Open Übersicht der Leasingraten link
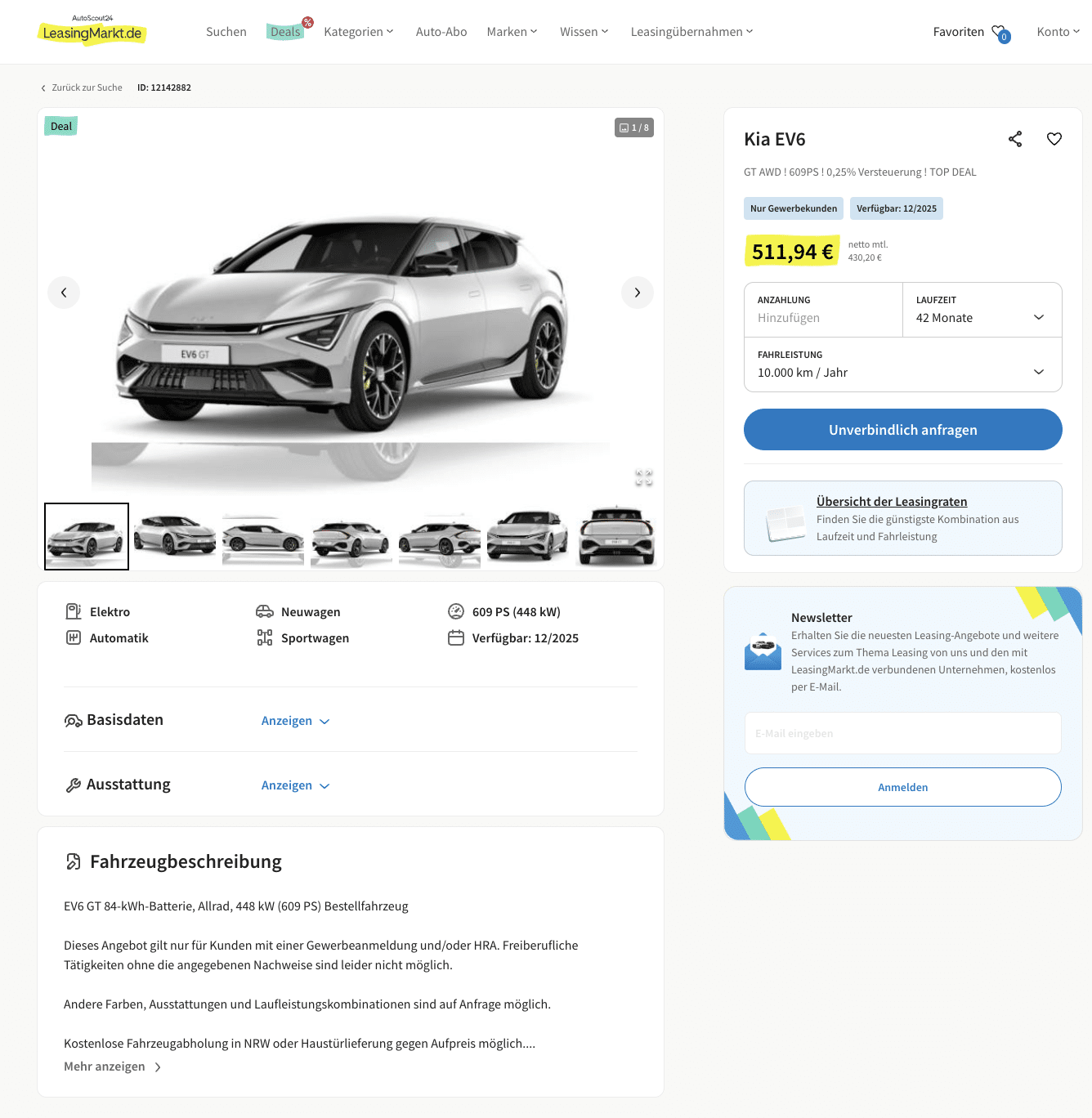This screenshot has height=1118, width=1092. 892,502
